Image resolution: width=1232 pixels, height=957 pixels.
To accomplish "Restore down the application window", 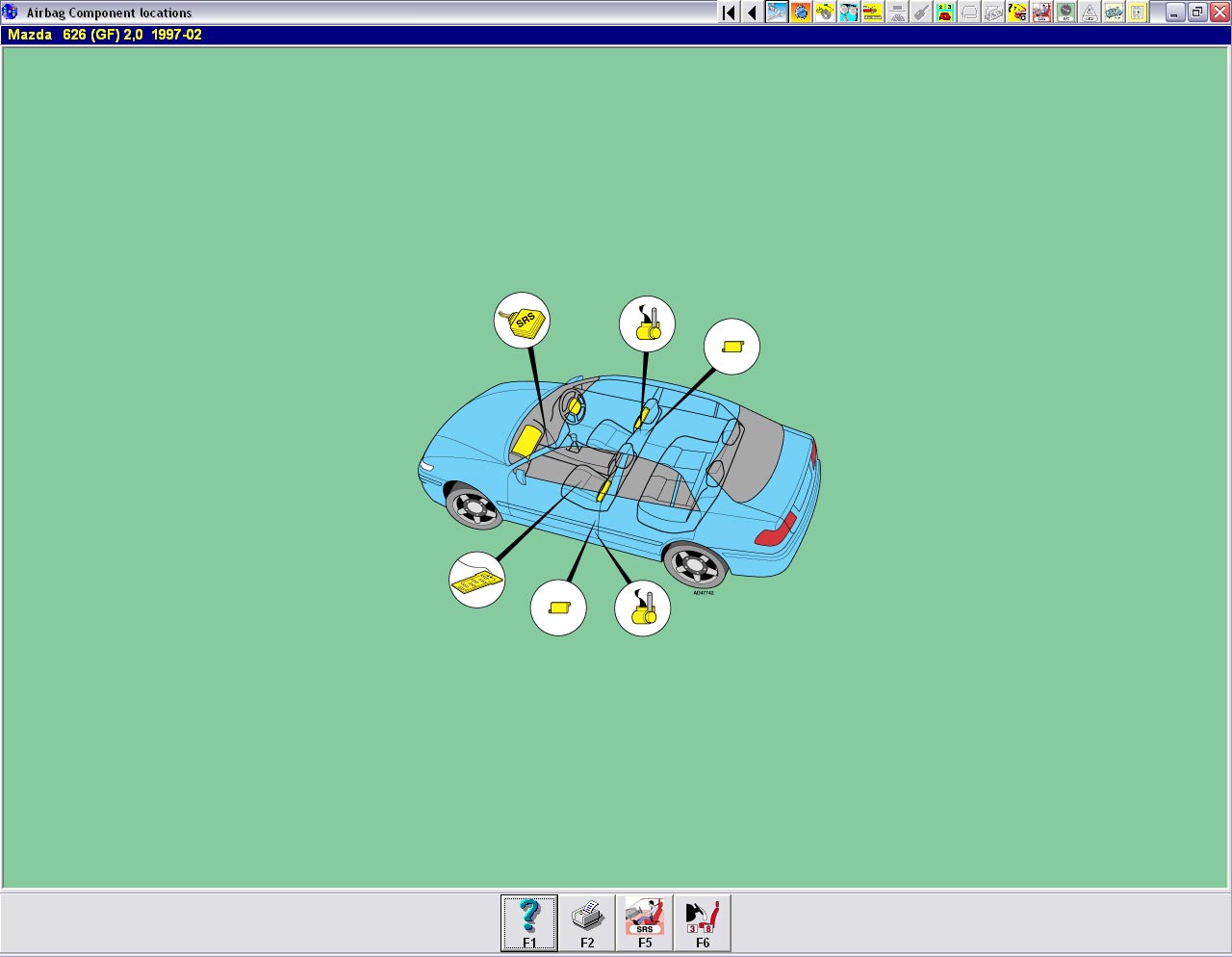I will pyautogui.click(x=1197, y=13).
